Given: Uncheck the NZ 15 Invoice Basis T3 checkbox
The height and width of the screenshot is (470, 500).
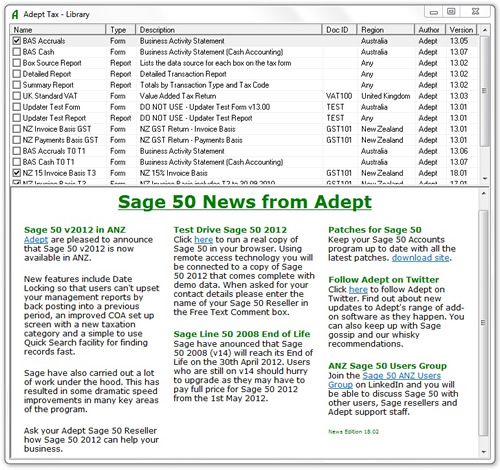Looking at the screenshot, I should click(16, 173).
